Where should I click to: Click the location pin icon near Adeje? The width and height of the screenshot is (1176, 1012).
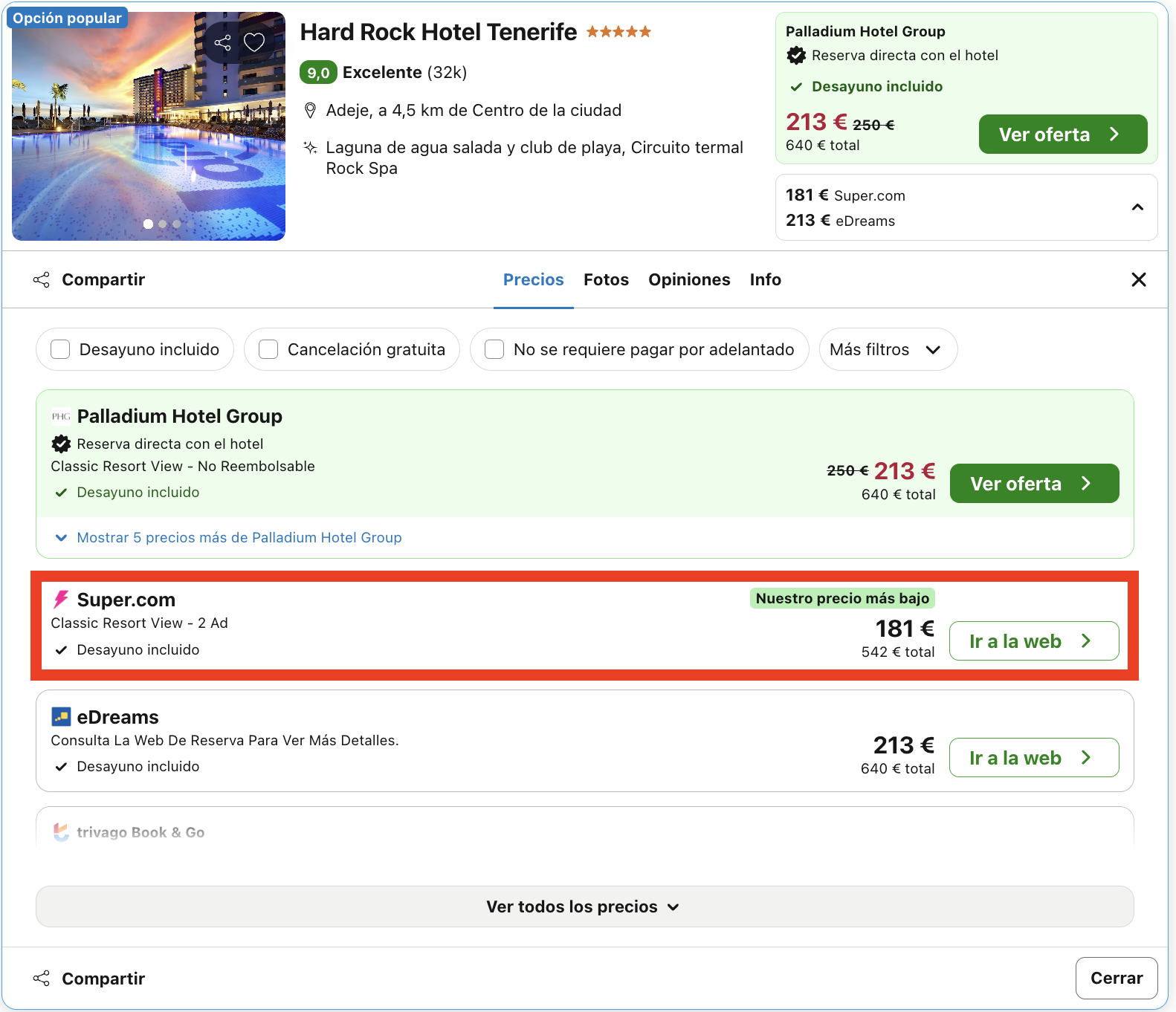(311, 111)
